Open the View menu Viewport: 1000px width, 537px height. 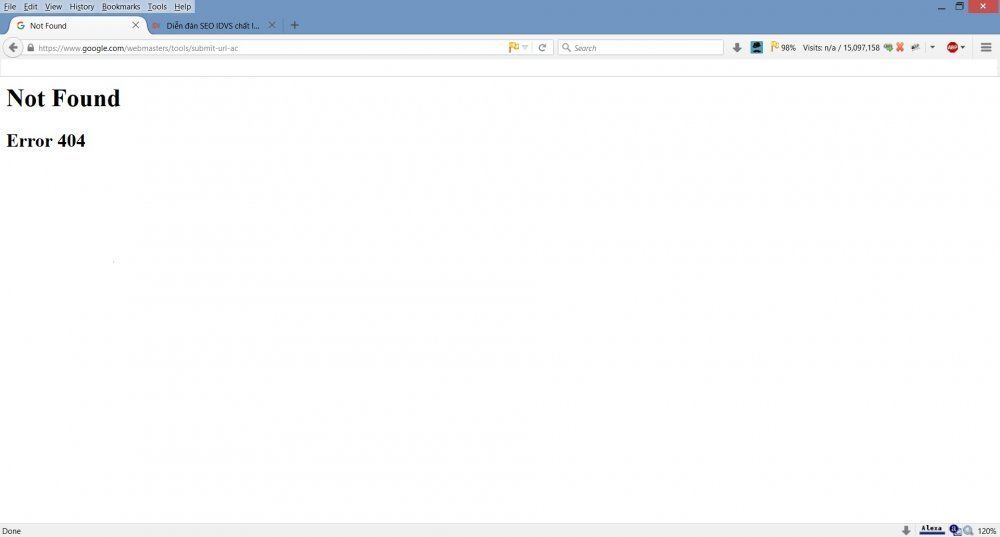click(x=54, y=6)
